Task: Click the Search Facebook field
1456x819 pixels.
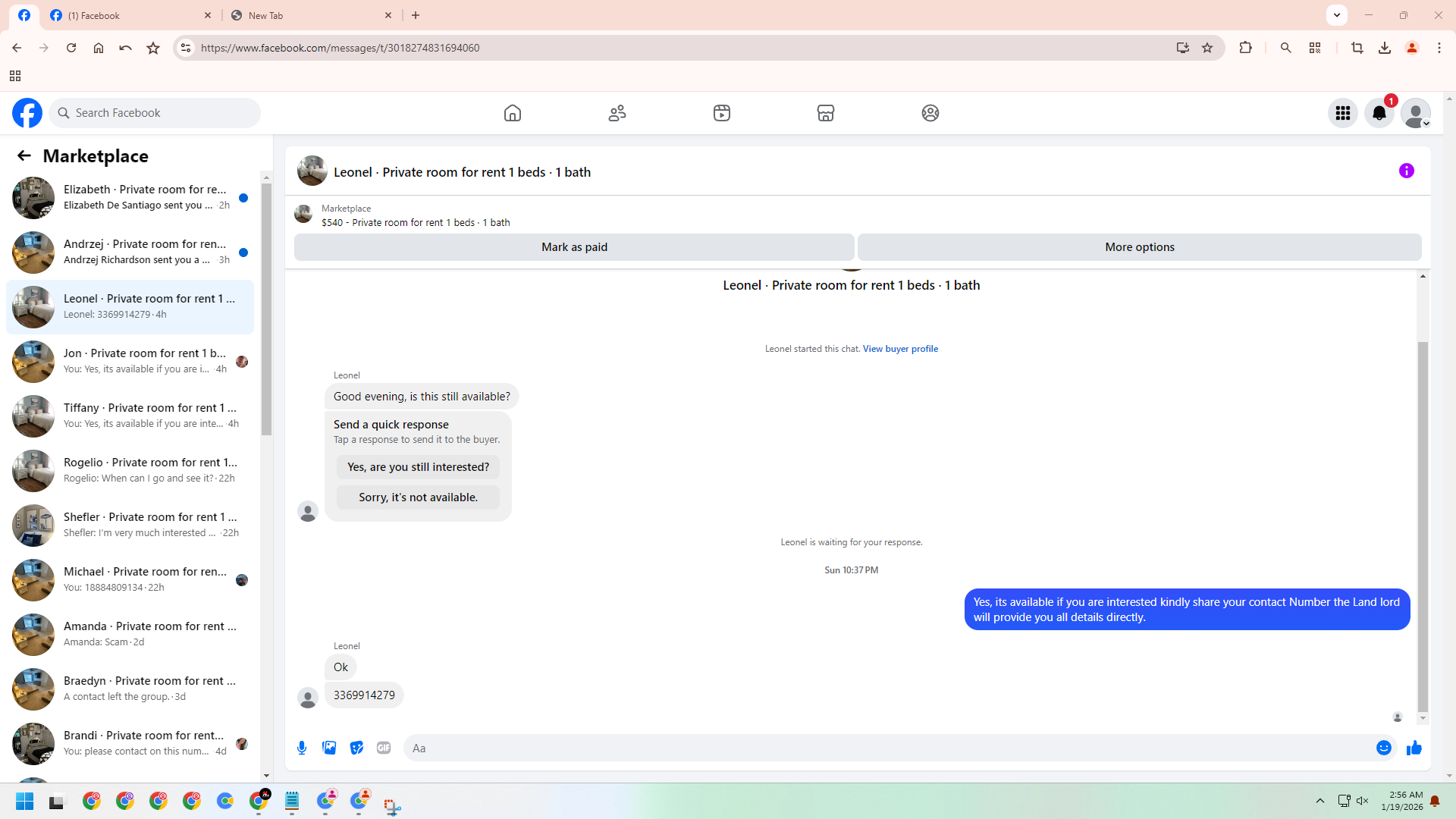Action: tap(155, 113)
